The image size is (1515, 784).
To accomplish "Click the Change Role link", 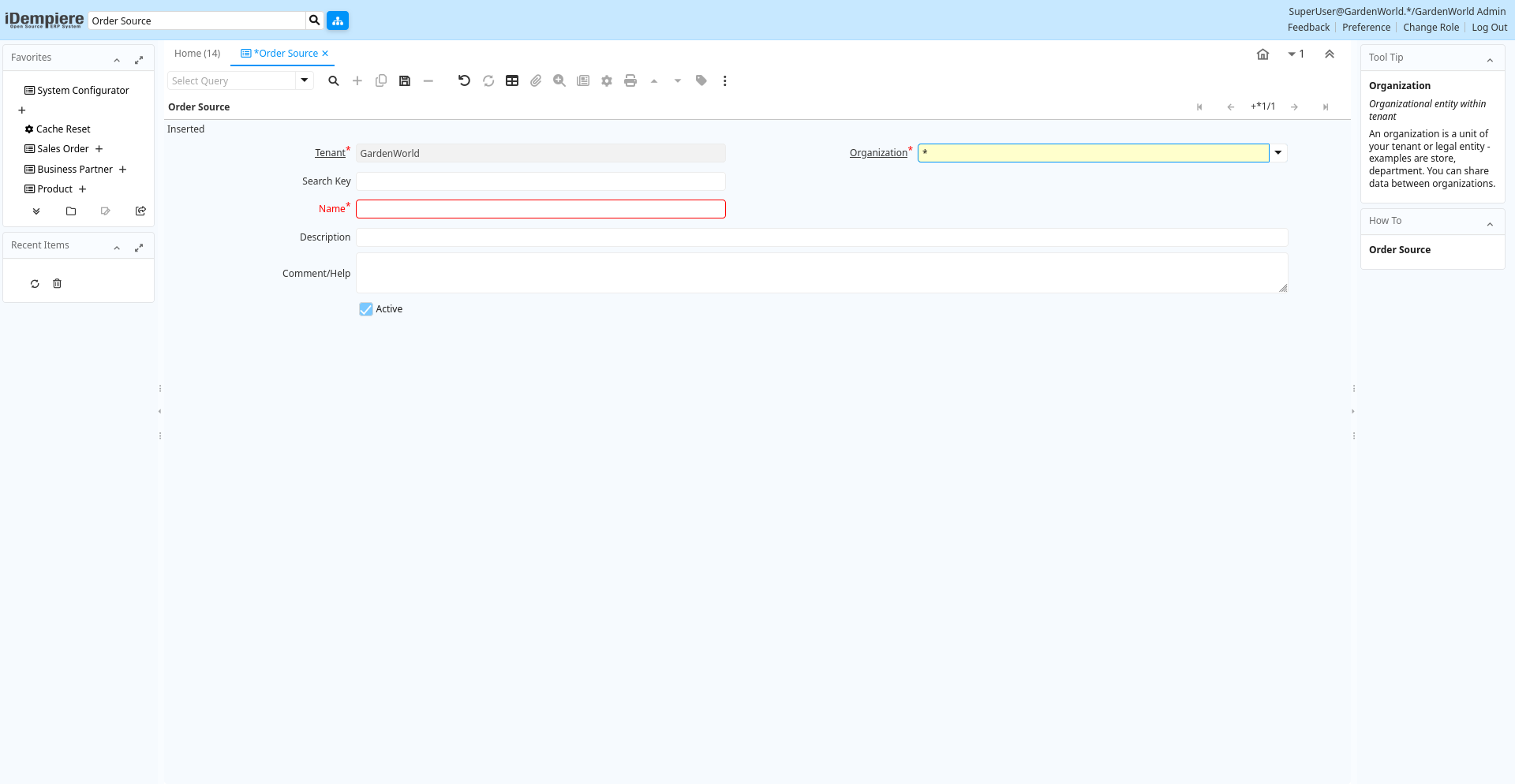I will [1431, 28].
